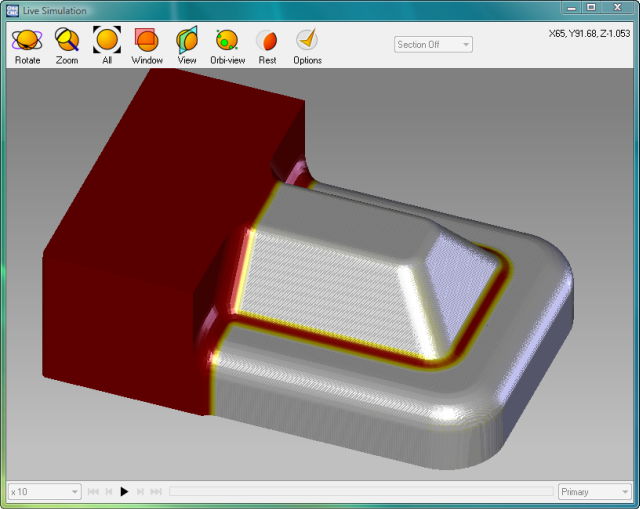Expand the Primary dropdown
Viewport: 640px width, 509px height.
tap(594, 492)
